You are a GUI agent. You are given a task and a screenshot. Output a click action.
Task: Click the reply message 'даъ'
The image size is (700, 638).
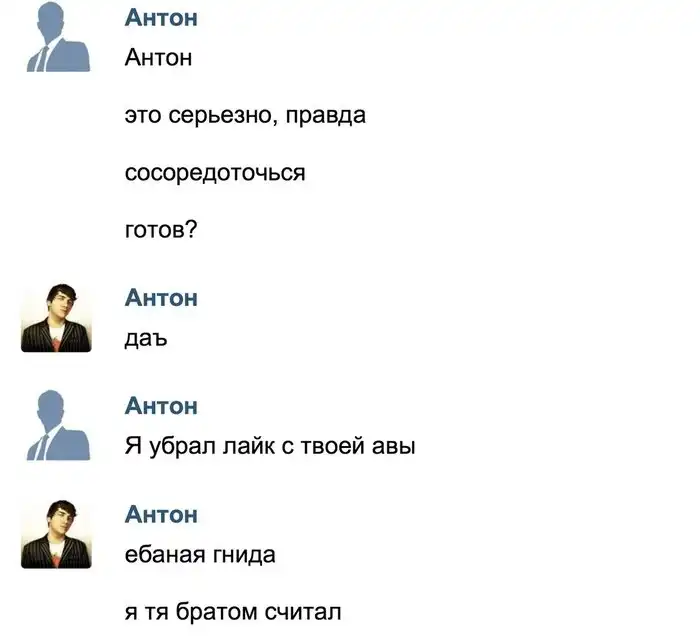point(146,339)
